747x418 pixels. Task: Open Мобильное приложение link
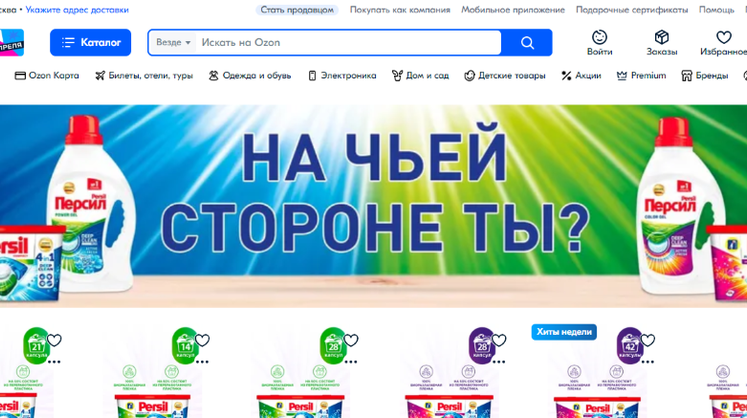tap(513, 10)
